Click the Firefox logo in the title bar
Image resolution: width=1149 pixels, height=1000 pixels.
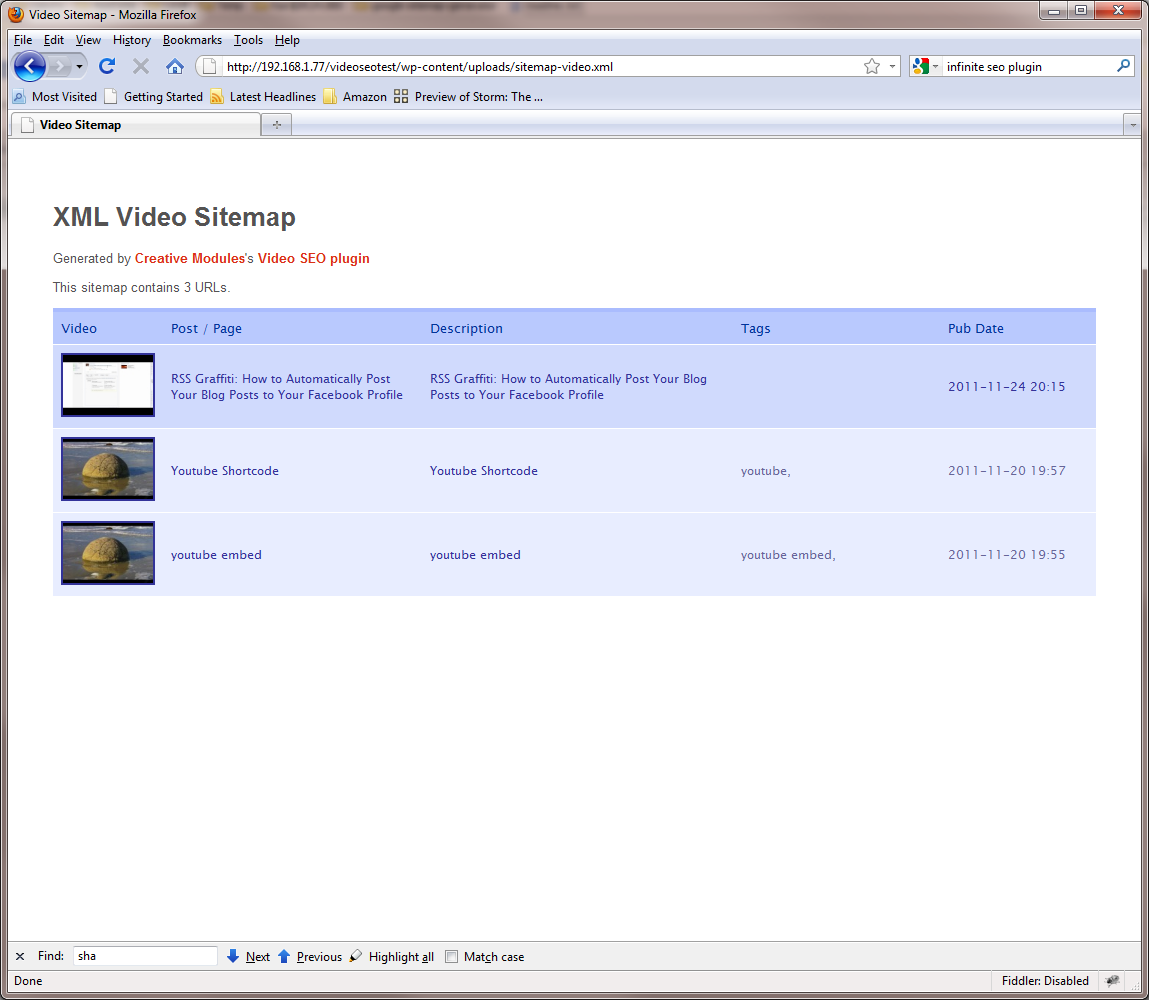(x=16, y=14)
